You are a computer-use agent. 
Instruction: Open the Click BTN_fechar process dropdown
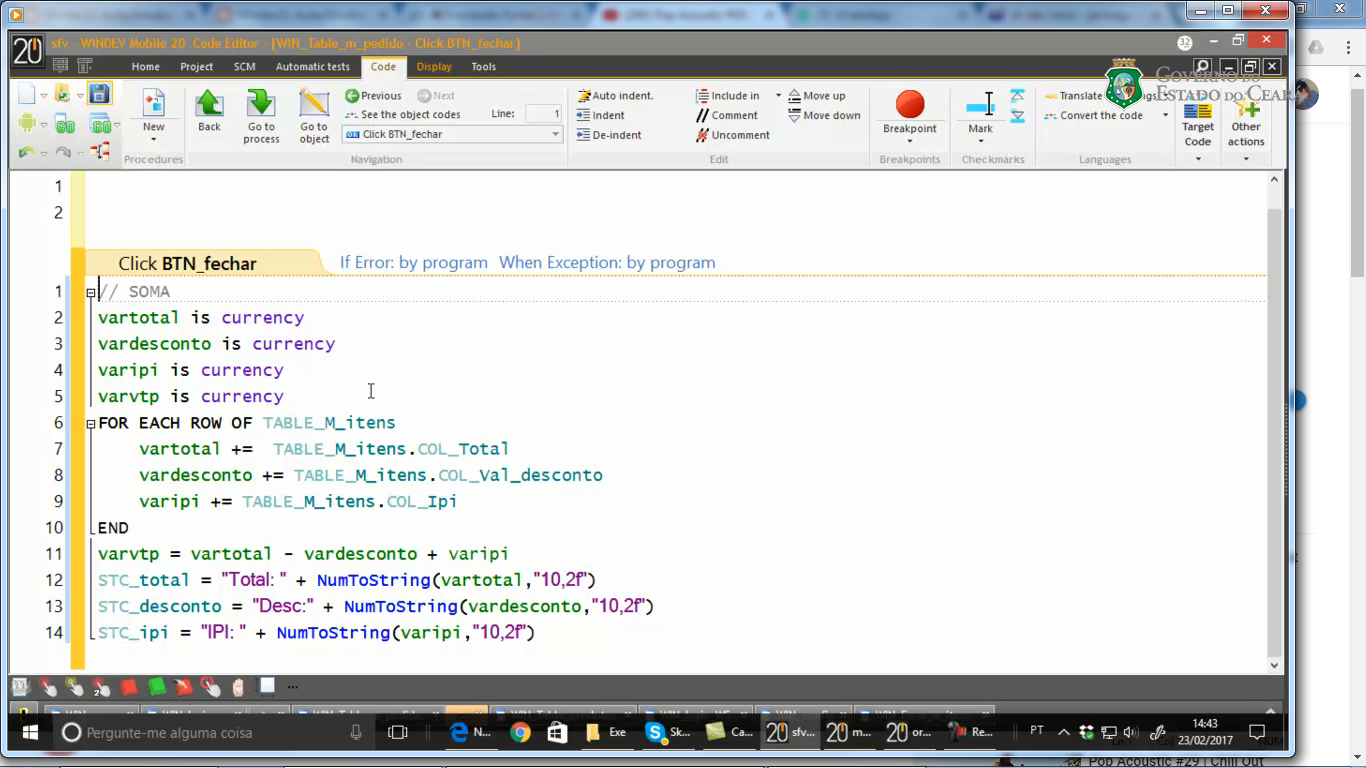[556, 134]
